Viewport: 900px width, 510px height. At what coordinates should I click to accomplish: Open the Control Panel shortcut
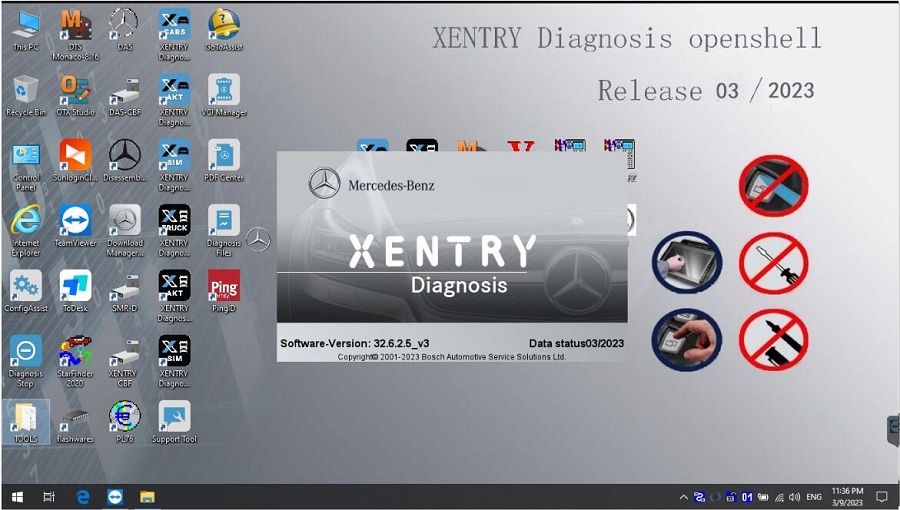tap(26, 165)
